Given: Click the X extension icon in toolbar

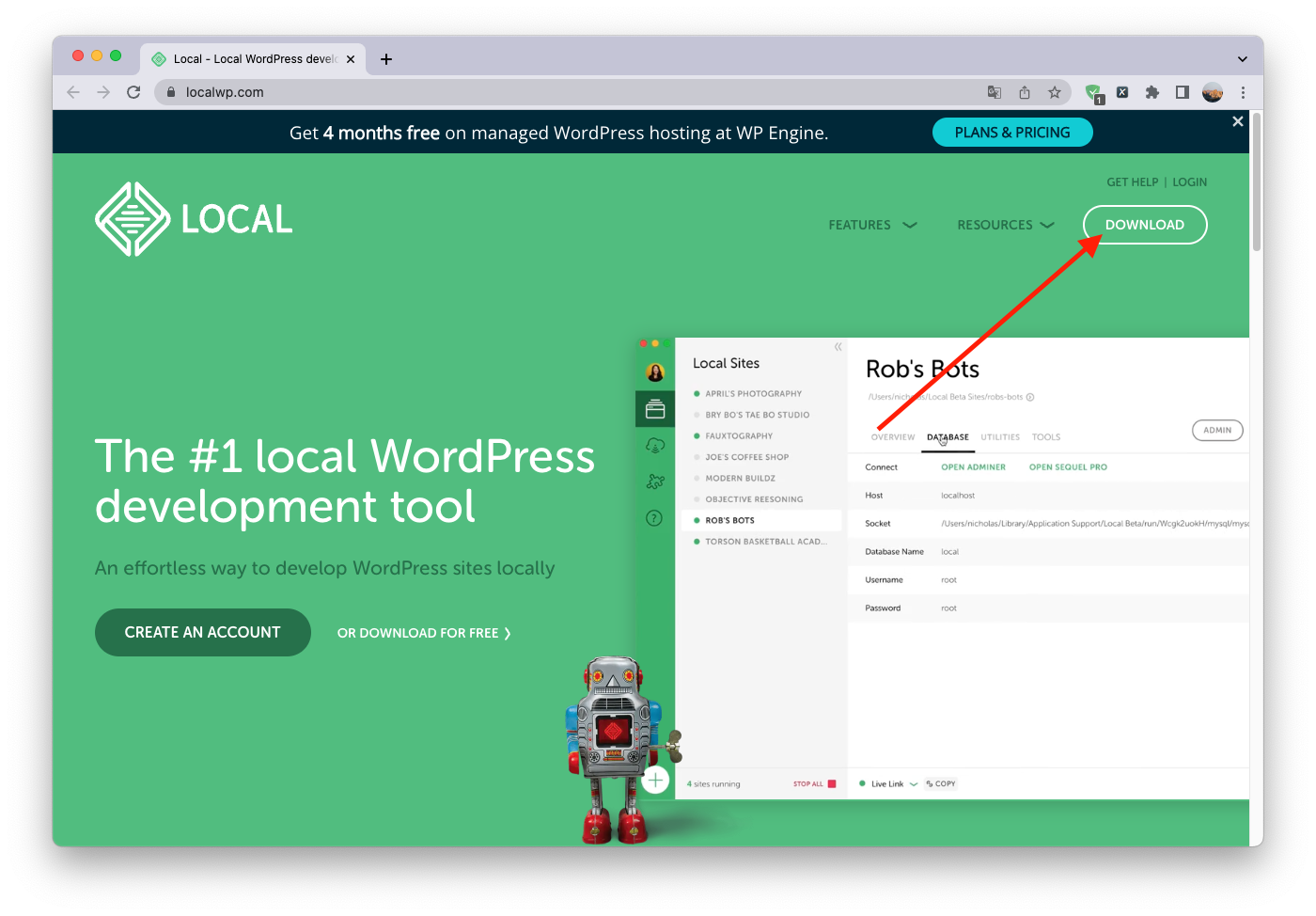Looking at the screenshot, I should 1122,92.
